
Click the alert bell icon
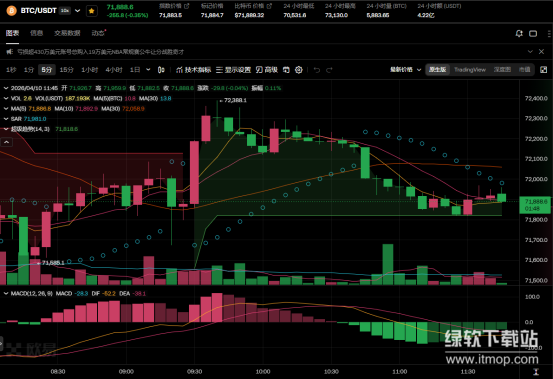tap(519, 33)
